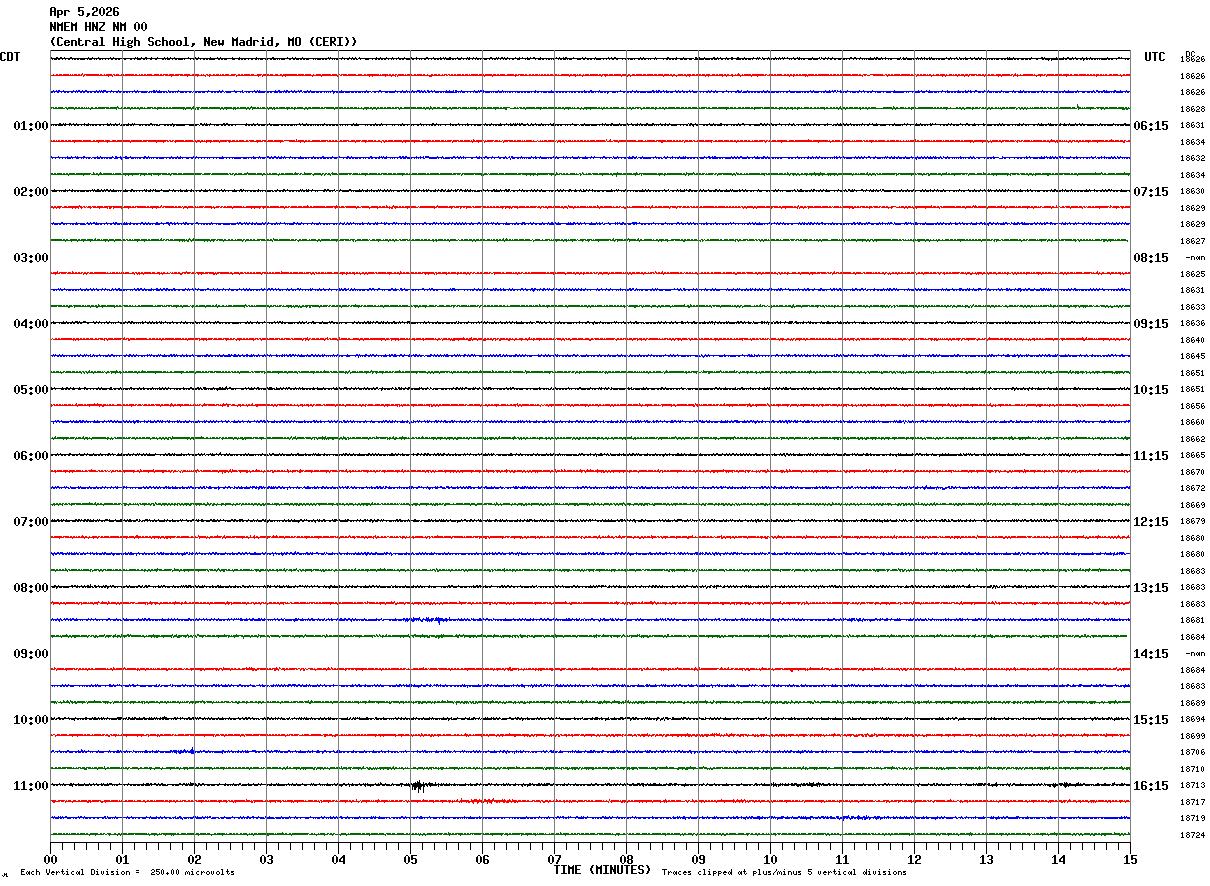Image resolution: width=1210 pixels, height=886 pixels.
Task: Click the 16:15 UTC time label
Action: 1151,786
